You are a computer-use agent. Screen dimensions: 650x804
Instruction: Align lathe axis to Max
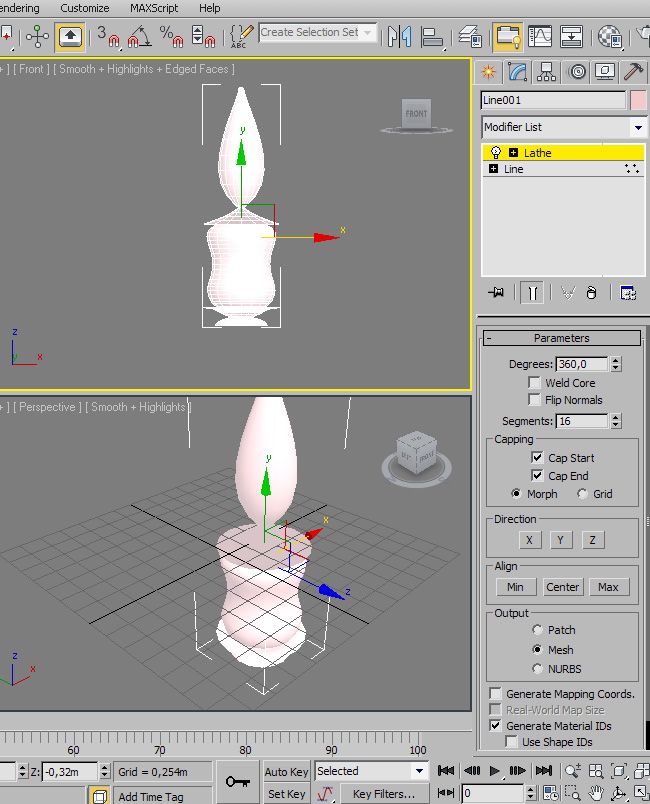[x=608, y=587]
